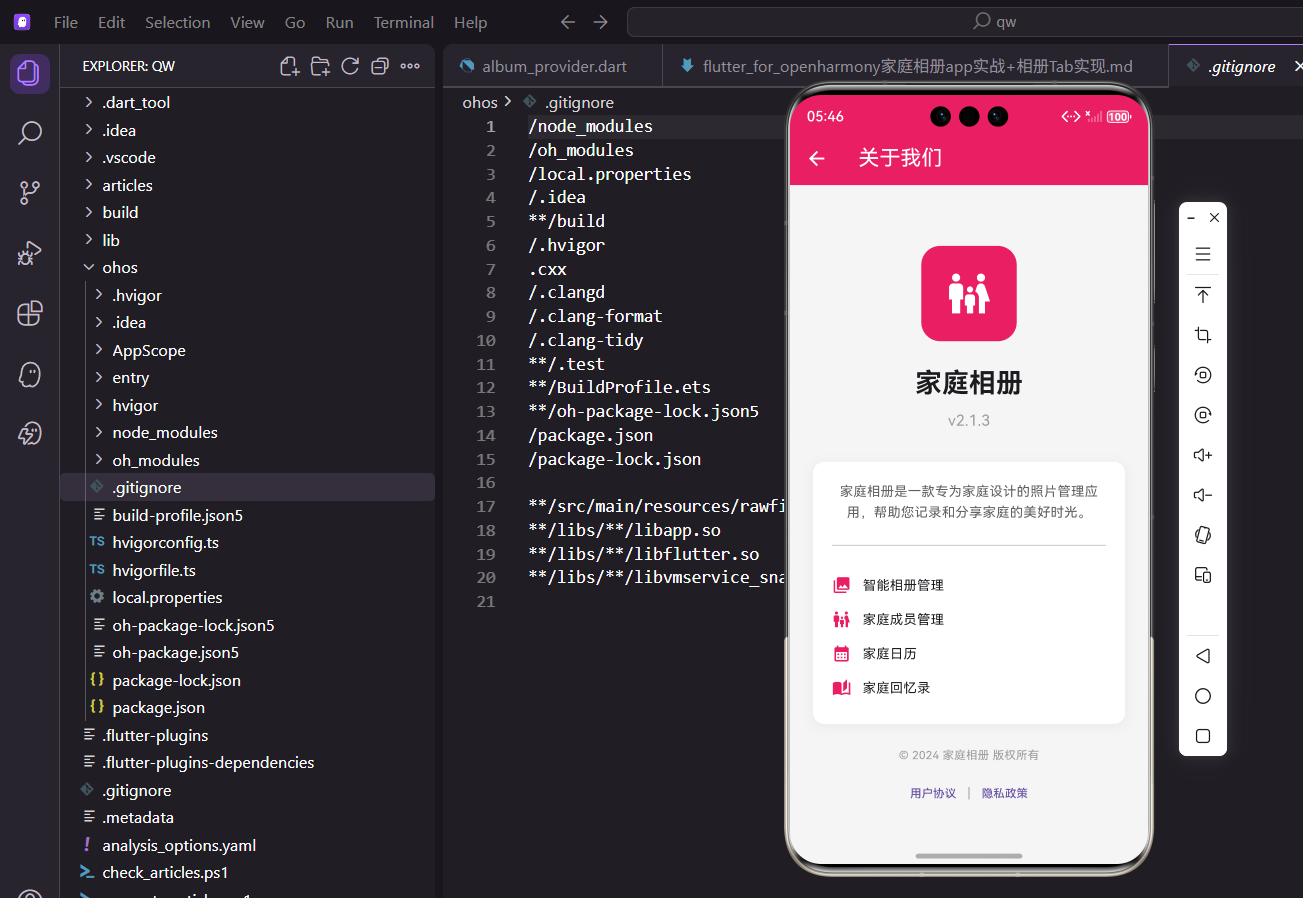Click line 7 text .cxx in editor
Viewport: 1303px width, 898px height.
pyautogui.click(x=548, y=269)
